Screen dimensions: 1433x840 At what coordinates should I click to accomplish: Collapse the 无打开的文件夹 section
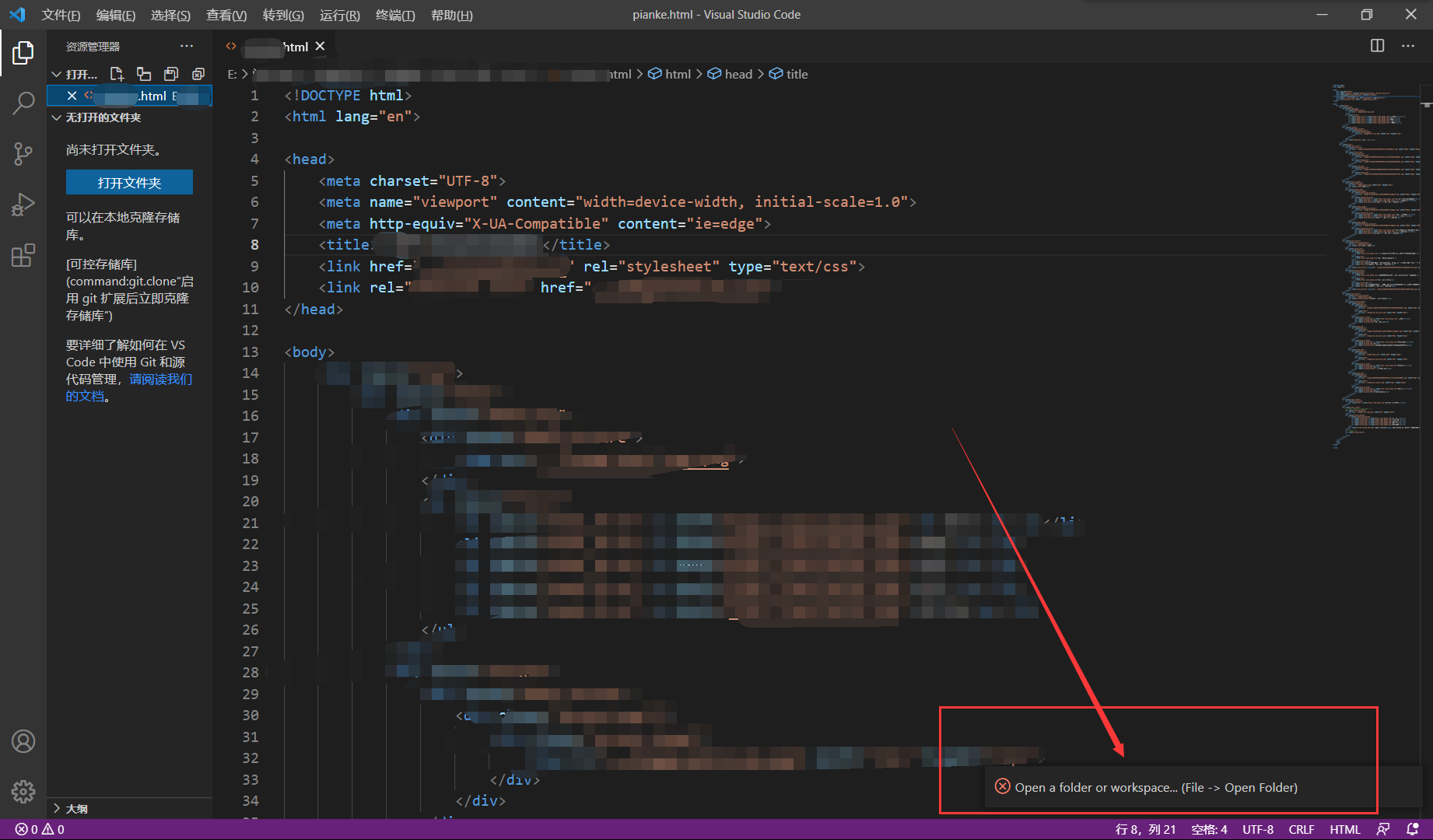(56, 117)
